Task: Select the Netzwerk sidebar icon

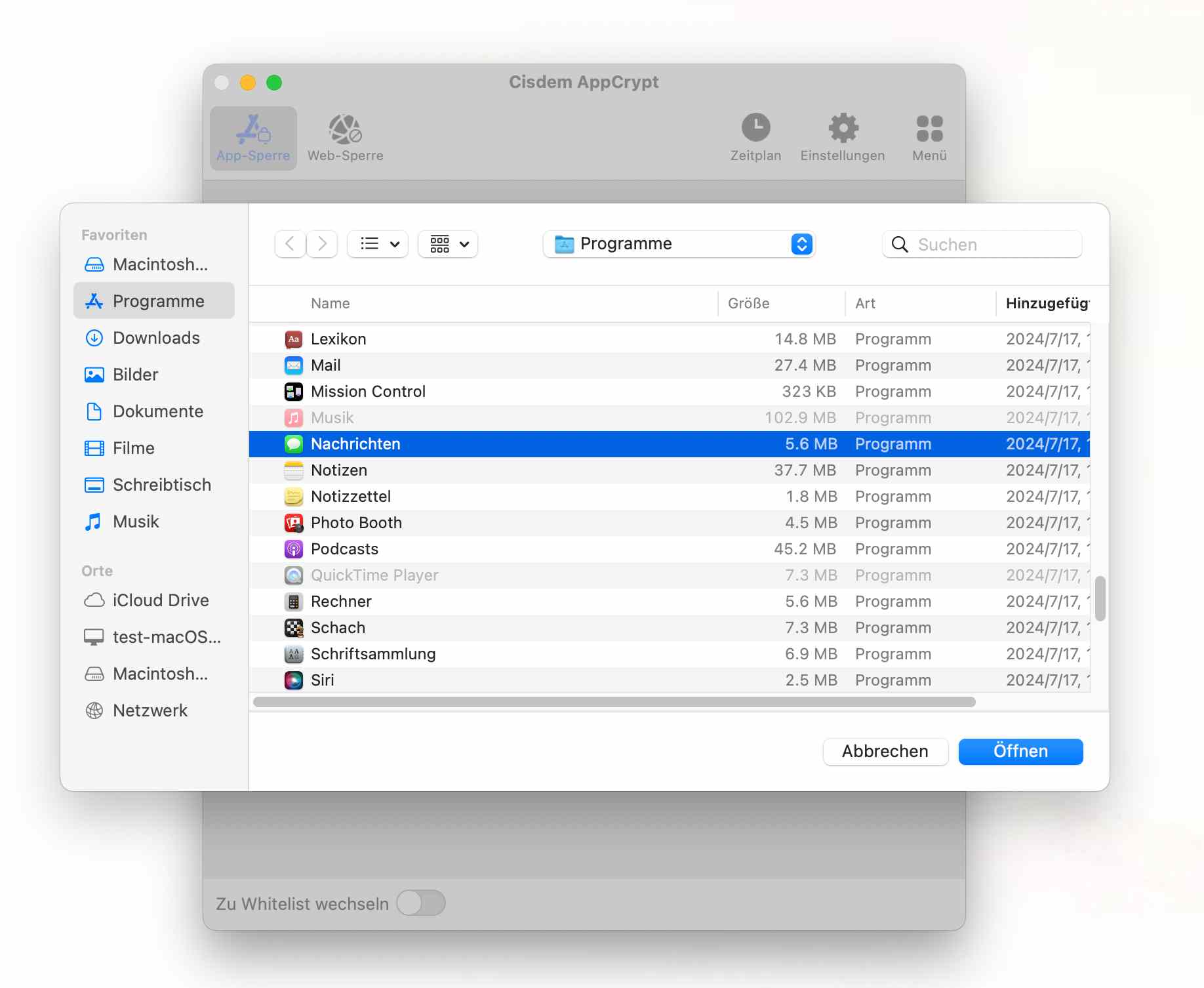Action: tap(149, 710)
